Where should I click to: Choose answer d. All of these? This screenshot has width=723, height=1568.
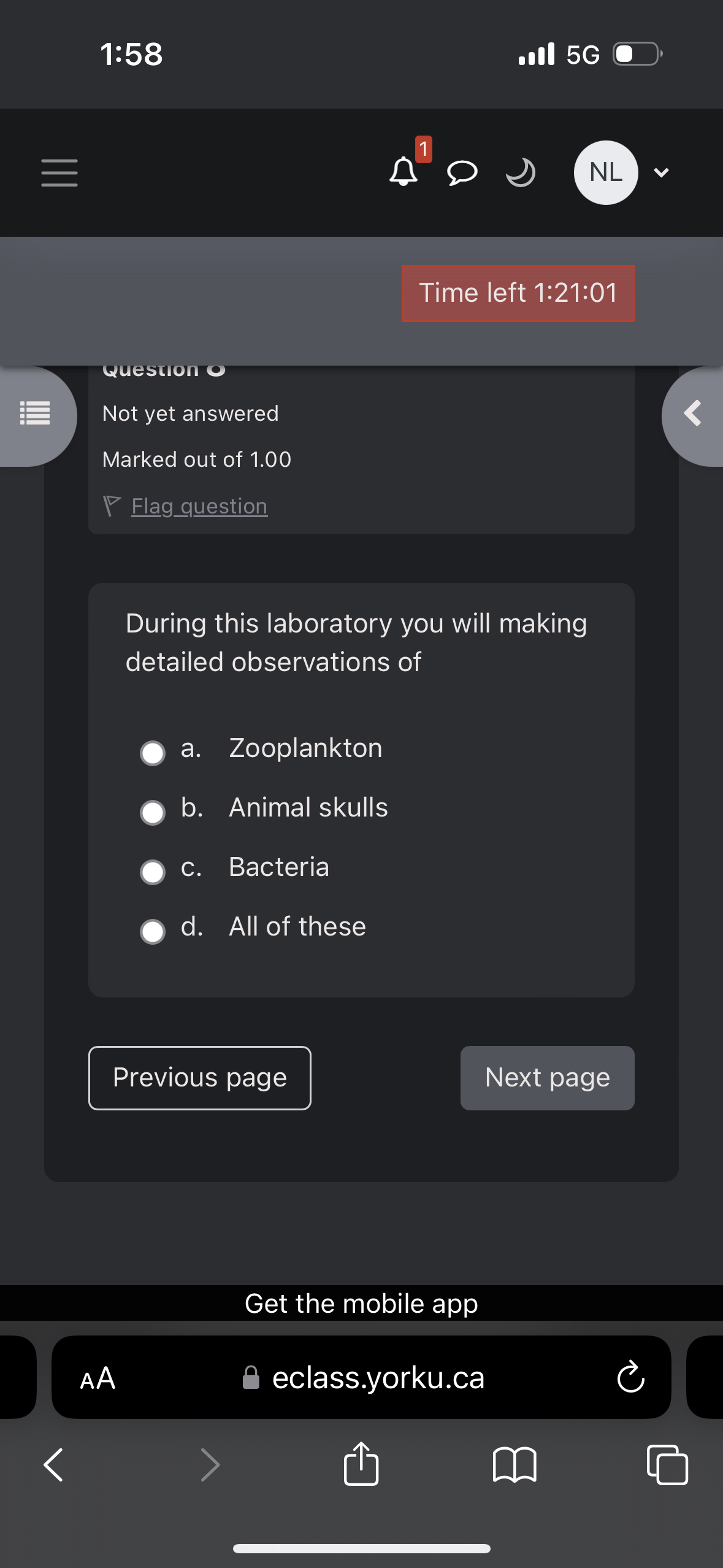153,931
